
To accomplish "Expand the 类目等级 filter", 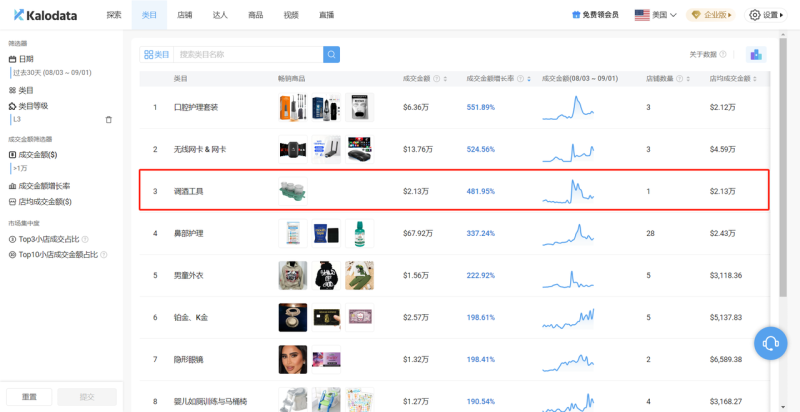I will (x=29, y=106).
